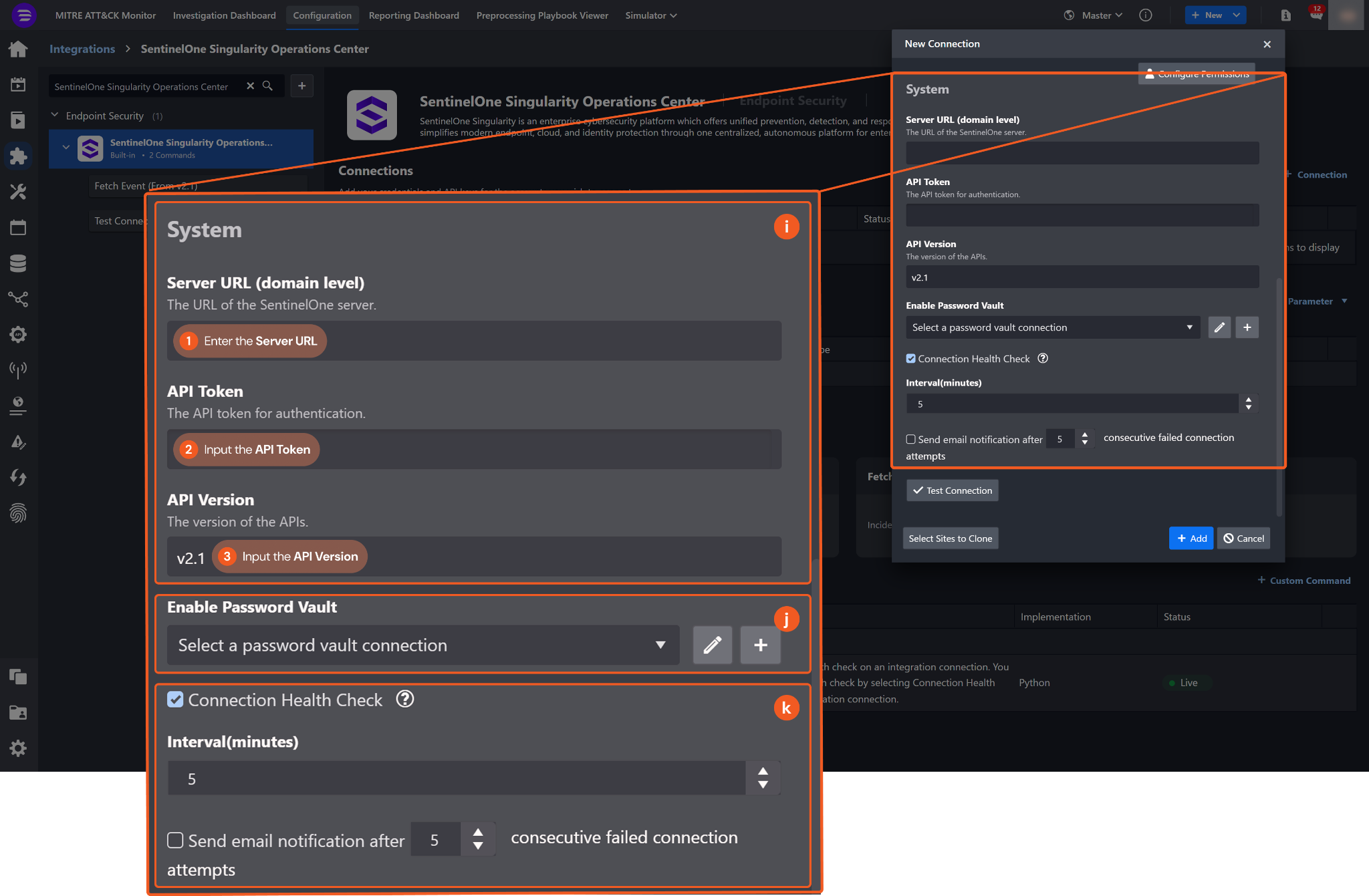Click the Interval(minutes) spinner arrows
The height and width of the screenshot is (896, 1369).
(1248, 404)
